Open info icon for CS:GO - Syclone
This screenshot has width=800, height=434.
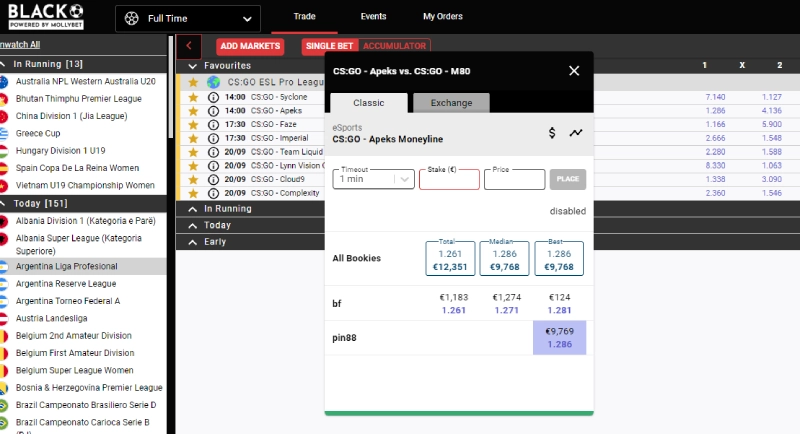[x=213, y=97]
